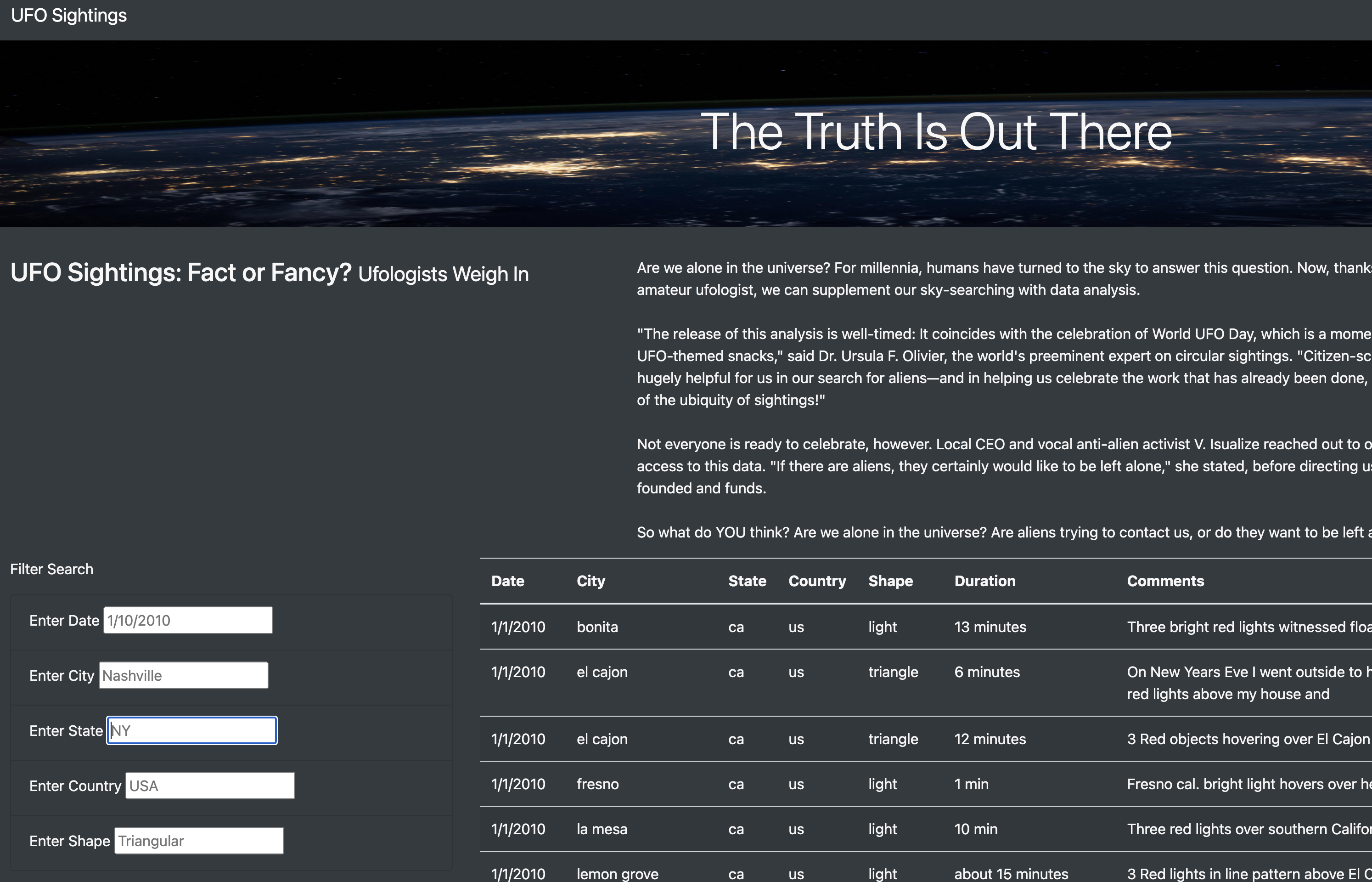This screenshot has height=882, width=1372.
Task: Click the City column header
Action: pyautogui.click(x=590, y=581)
